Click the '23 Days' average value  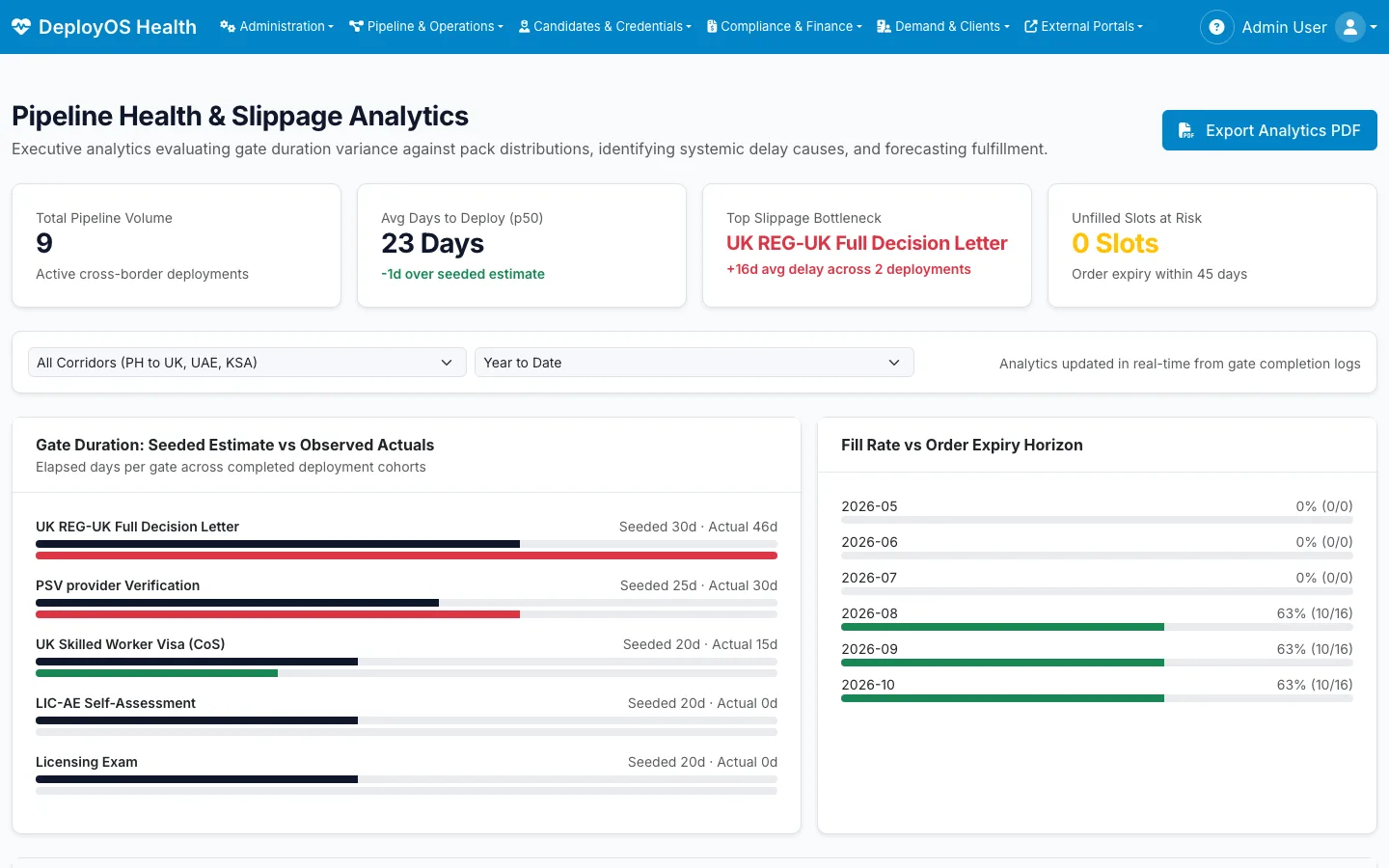pyautogui.click(x=433, y=243)
